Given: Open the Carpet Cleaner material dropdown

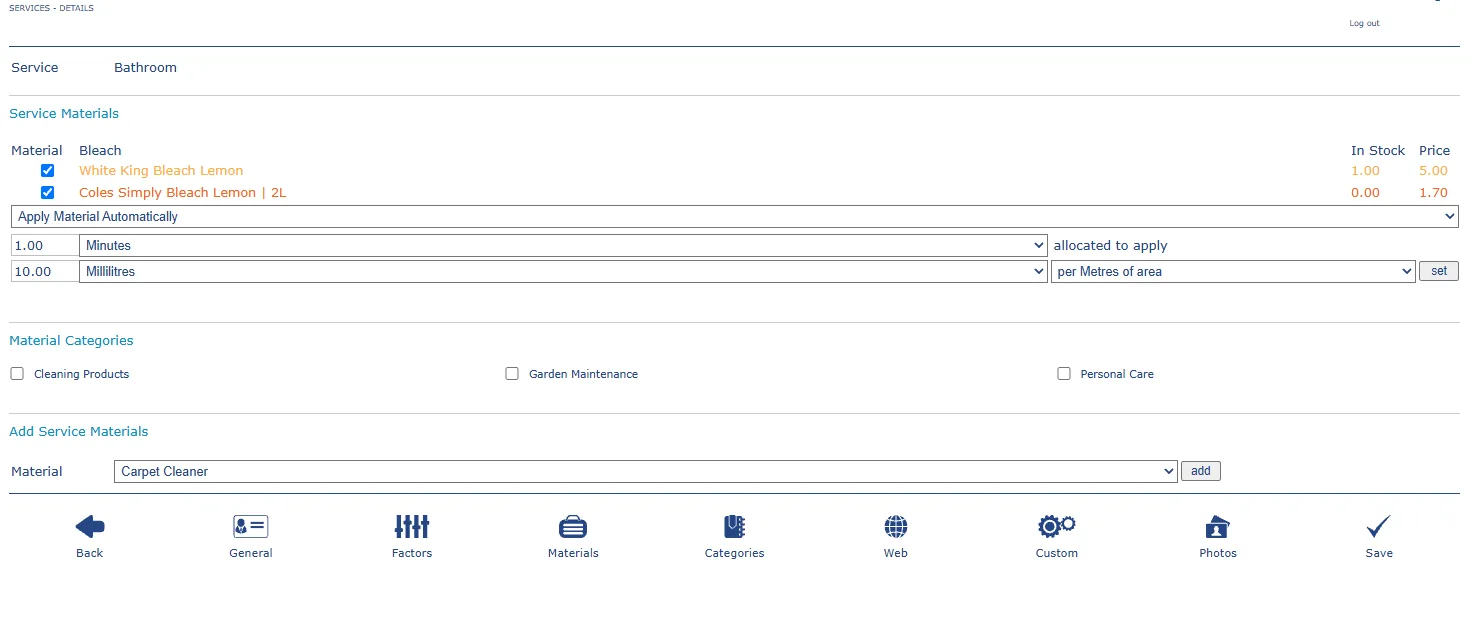Looking at the screenshot, I should tap(646, 472).
